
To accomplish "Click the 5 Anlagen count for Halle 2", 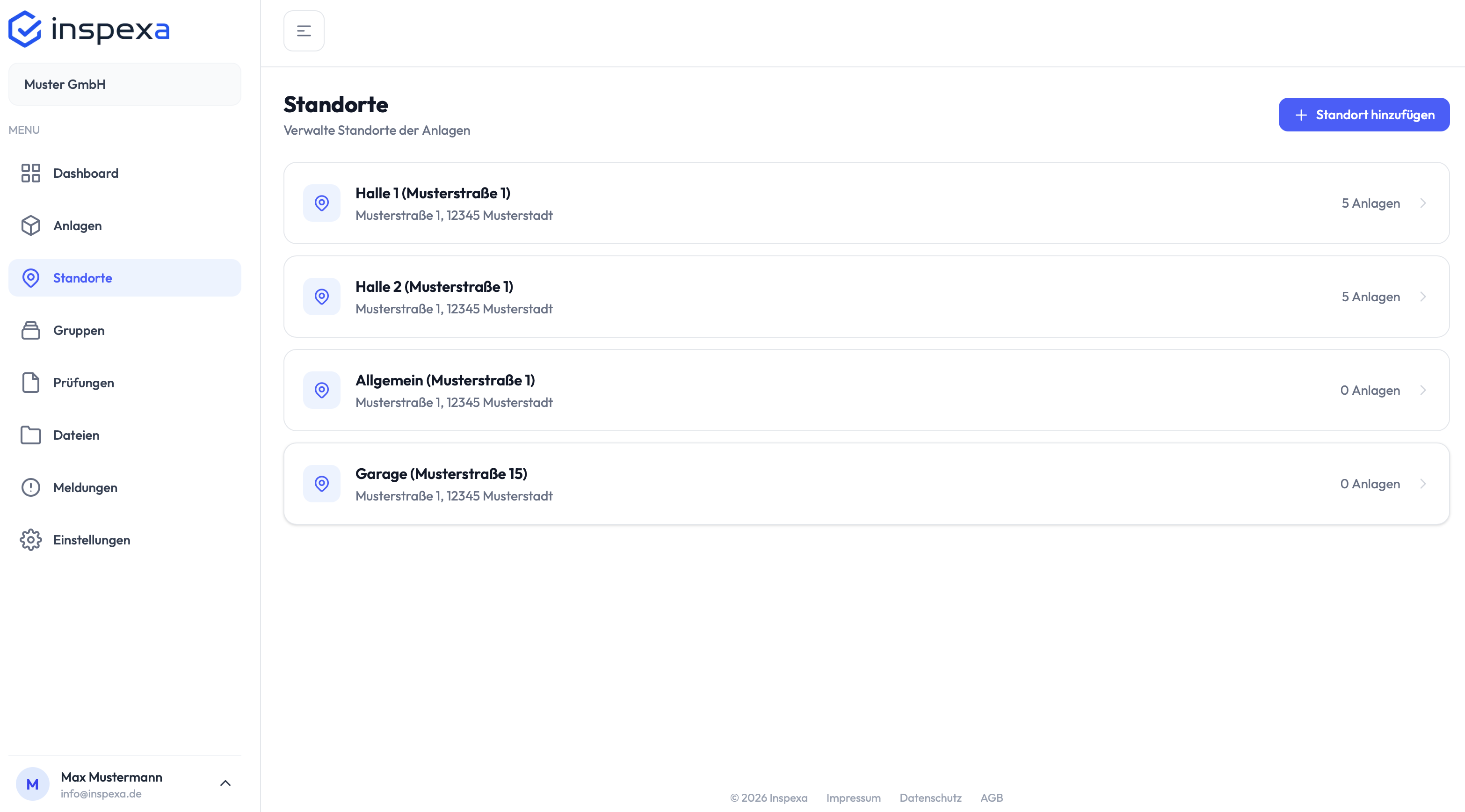I will point(1371,296).
